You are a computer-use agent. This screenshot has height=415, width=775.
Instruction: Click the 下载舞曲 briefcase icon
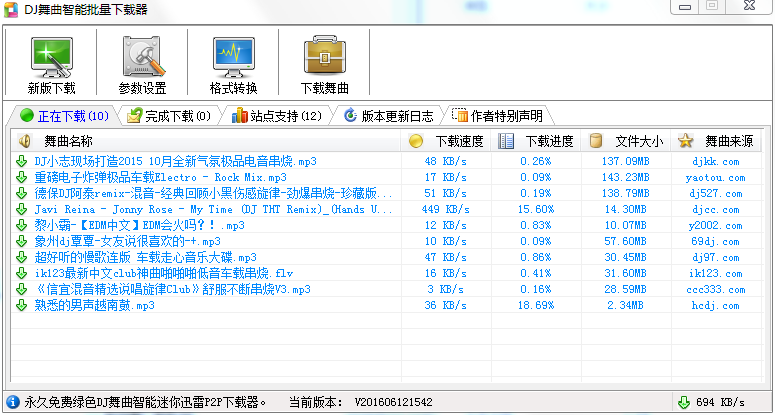(325, 56)
